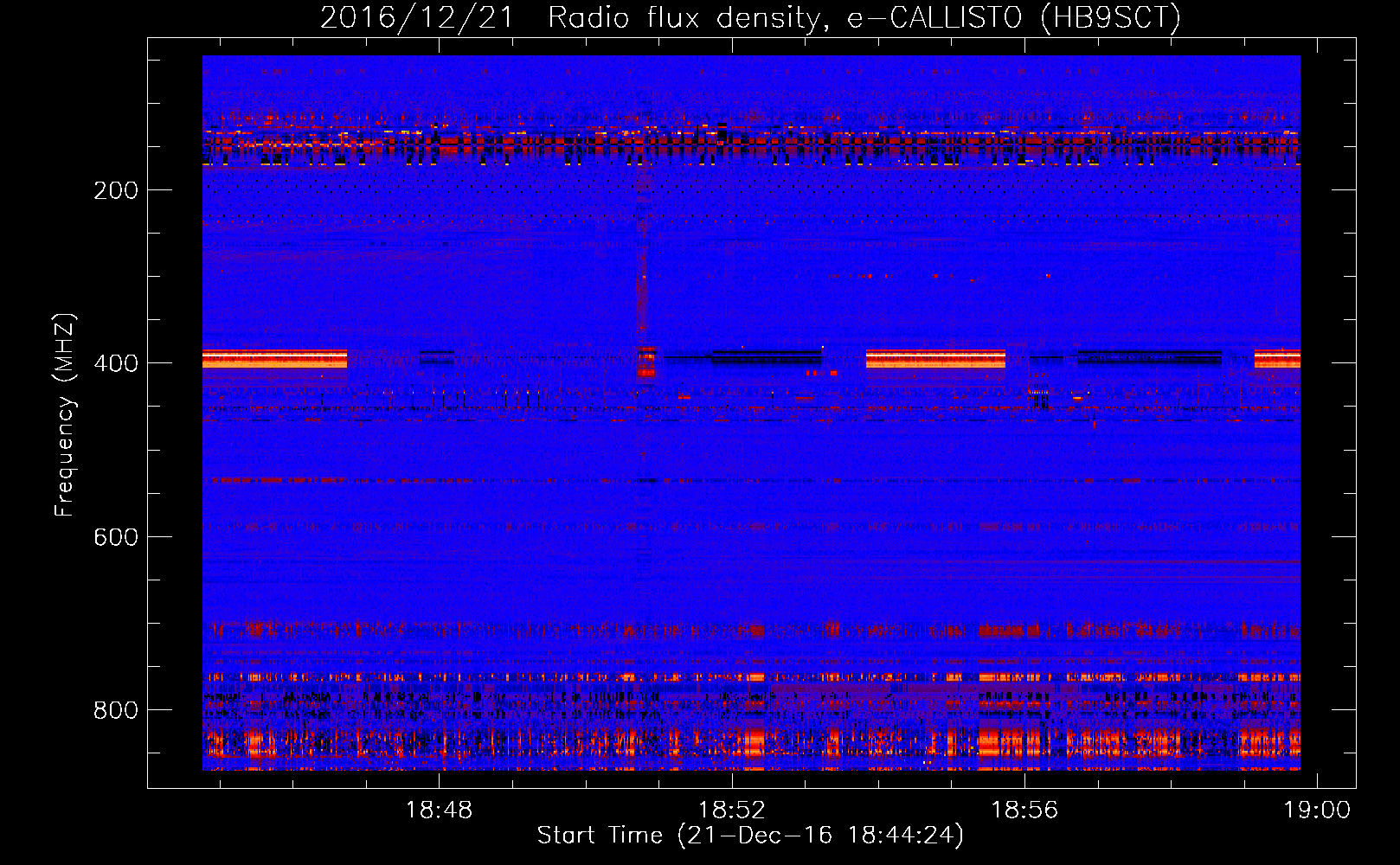Click the '18:48' time tick label
The height and width of the screenshot is (865, 1400).
point(440,811)
